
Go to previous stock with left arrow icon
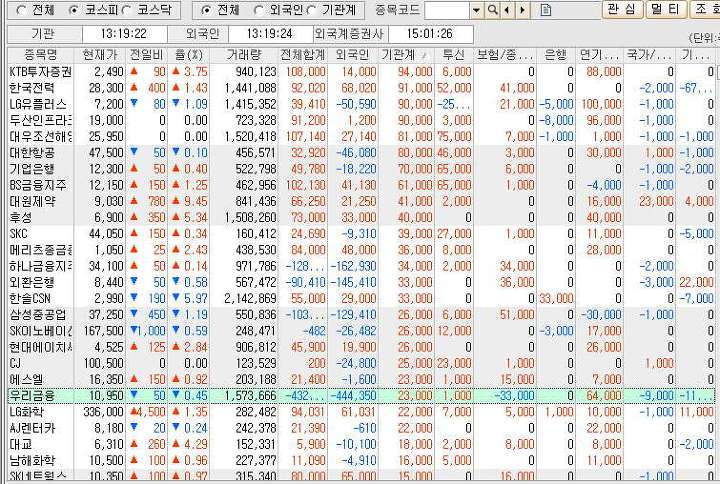pos(506,10)
